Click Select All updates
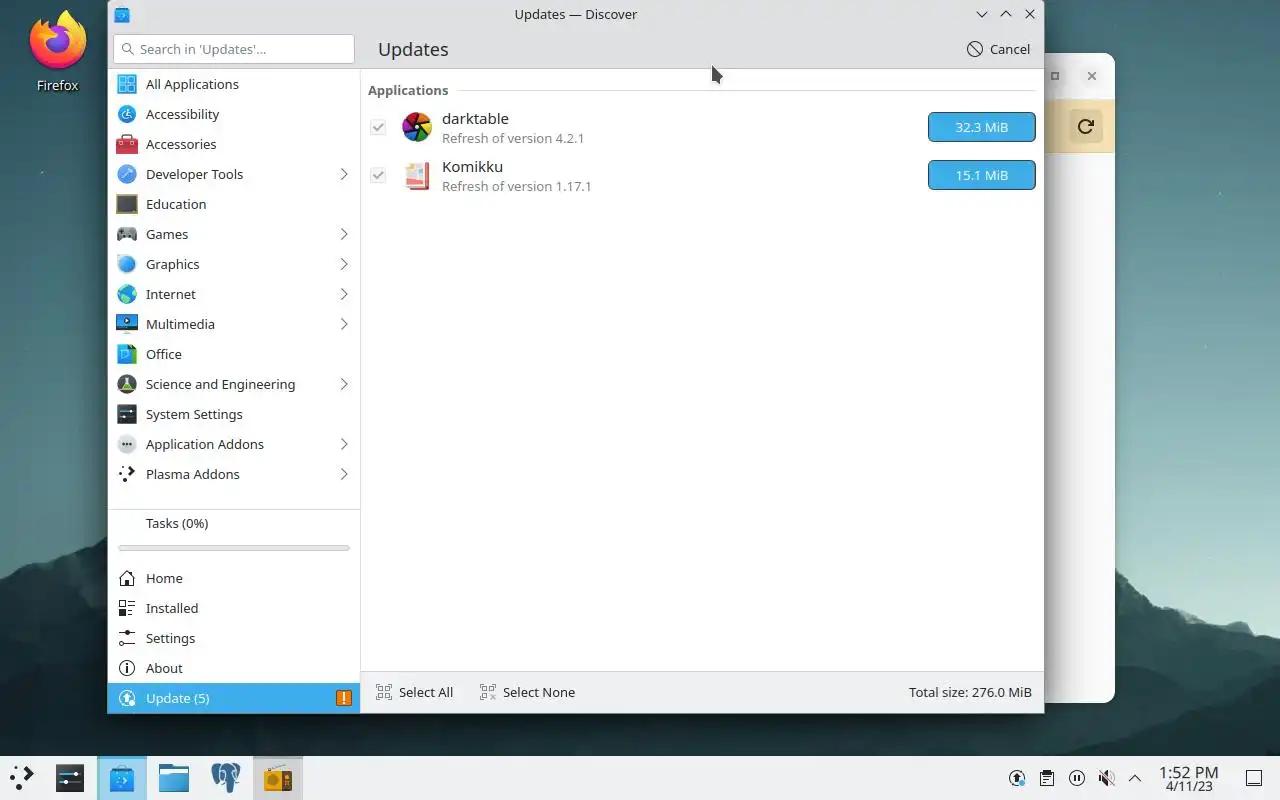Viewport: 1280px width, 800px height. 415,692
